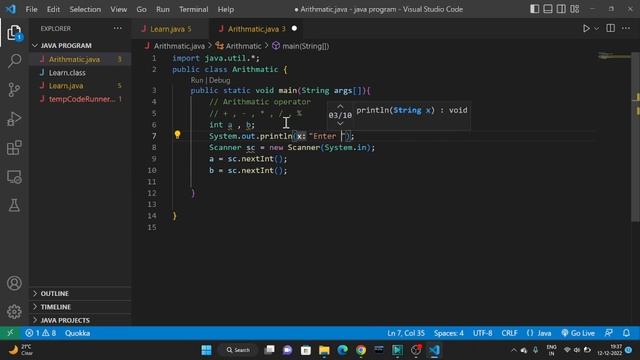Open tempCodeRunner file in explorer
The width and height of the screenshot is (640, 360).
(80, 99)
